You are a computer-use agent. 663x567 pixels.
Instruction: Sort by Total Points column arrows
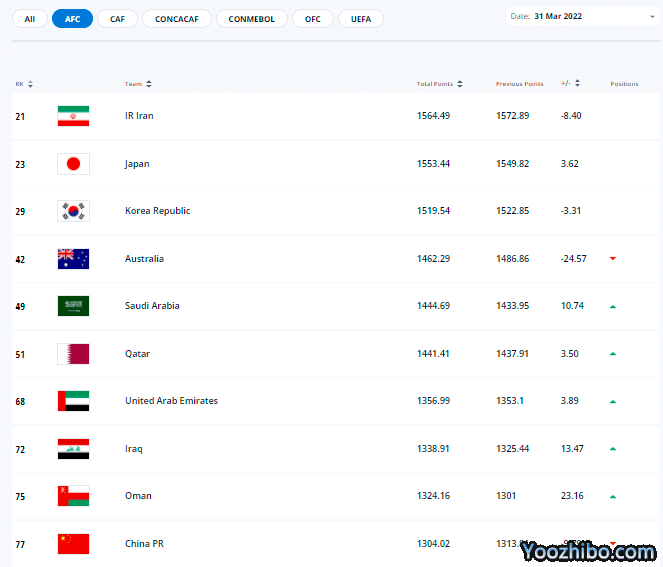(x=460, y=84)
